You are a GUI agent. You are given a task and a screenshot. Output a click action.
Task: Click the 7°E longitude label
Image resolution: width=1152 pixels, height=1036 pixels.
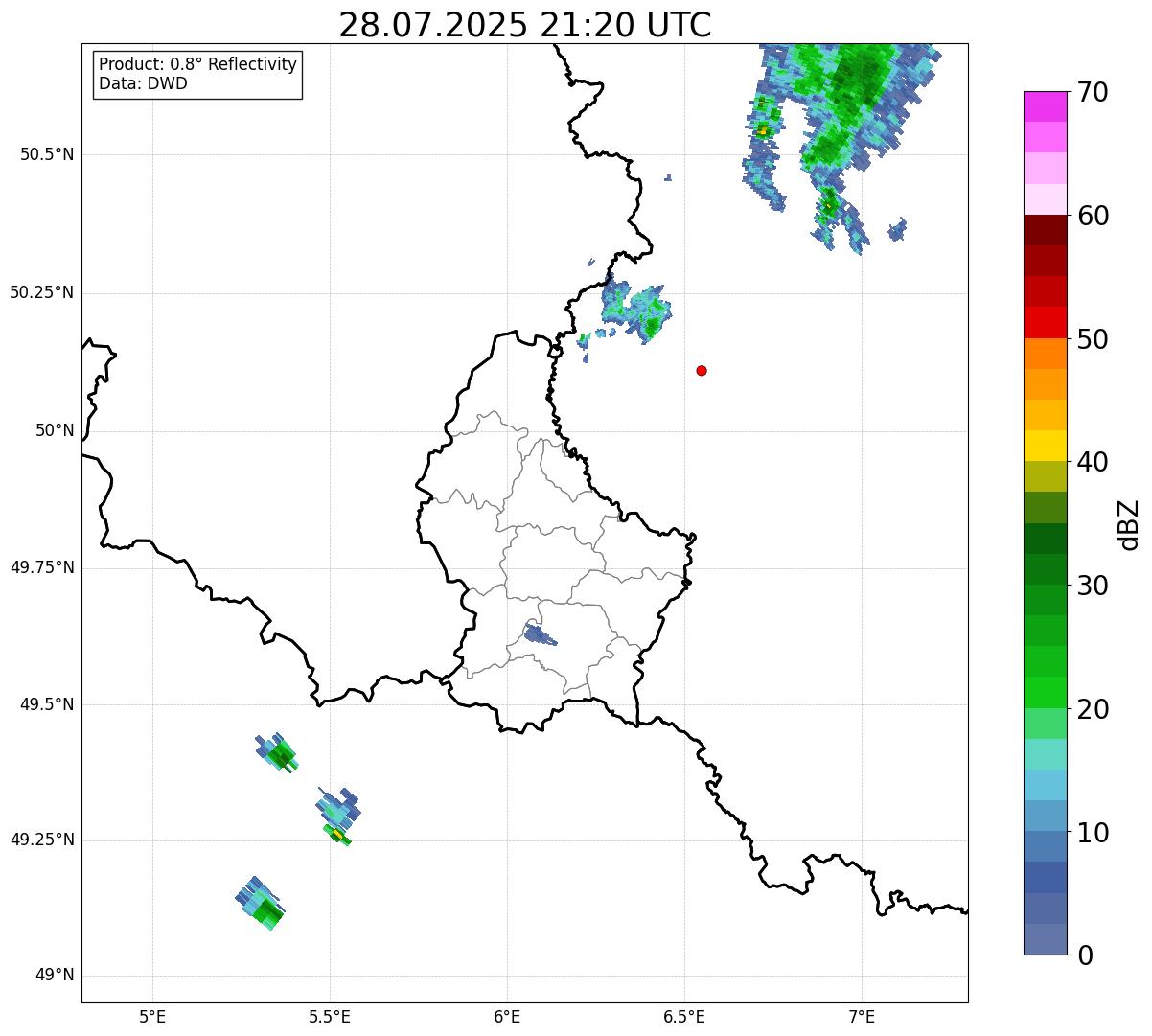[862, 1016]
